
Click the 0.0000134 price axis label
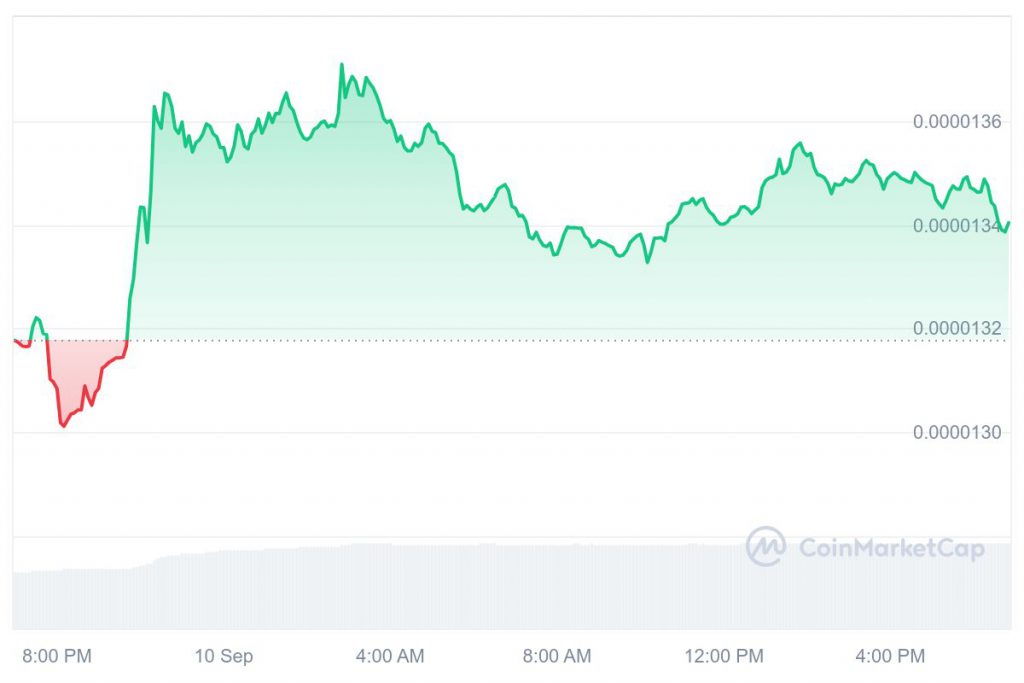[x=957, y=226]
